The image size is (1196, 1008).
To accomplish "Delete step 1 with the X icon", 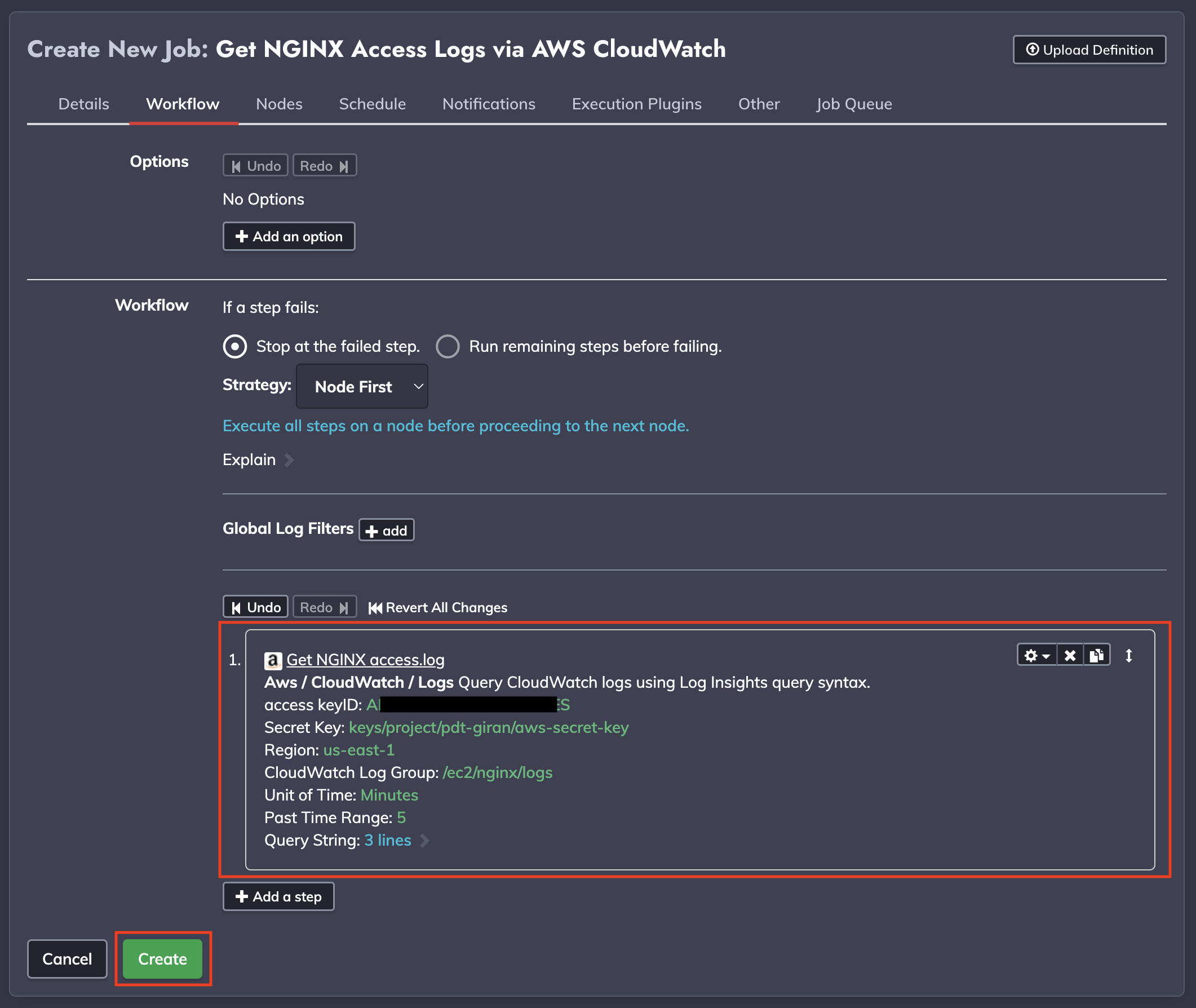I will click(1070, 656).
